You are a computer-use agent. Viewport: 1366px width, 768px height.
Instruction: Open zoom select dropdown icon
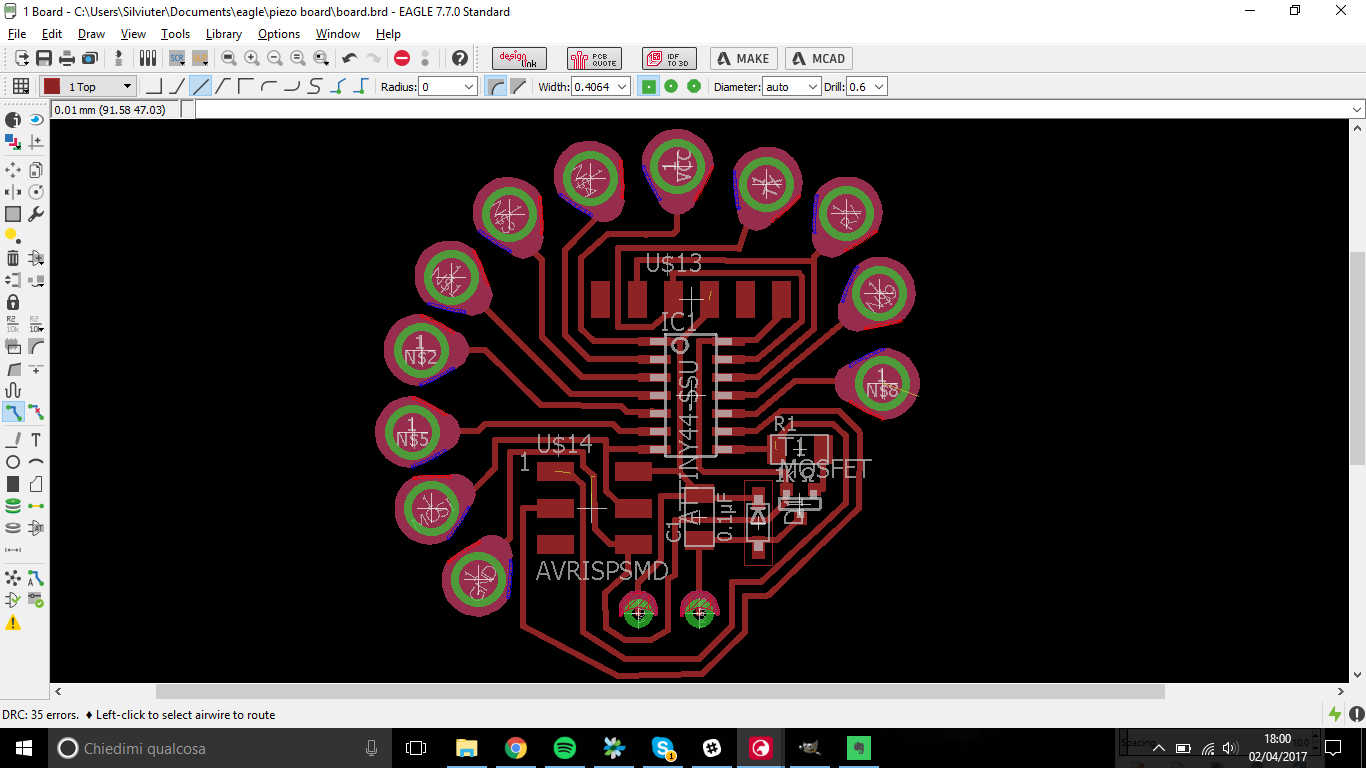click(x=322, y=59)
